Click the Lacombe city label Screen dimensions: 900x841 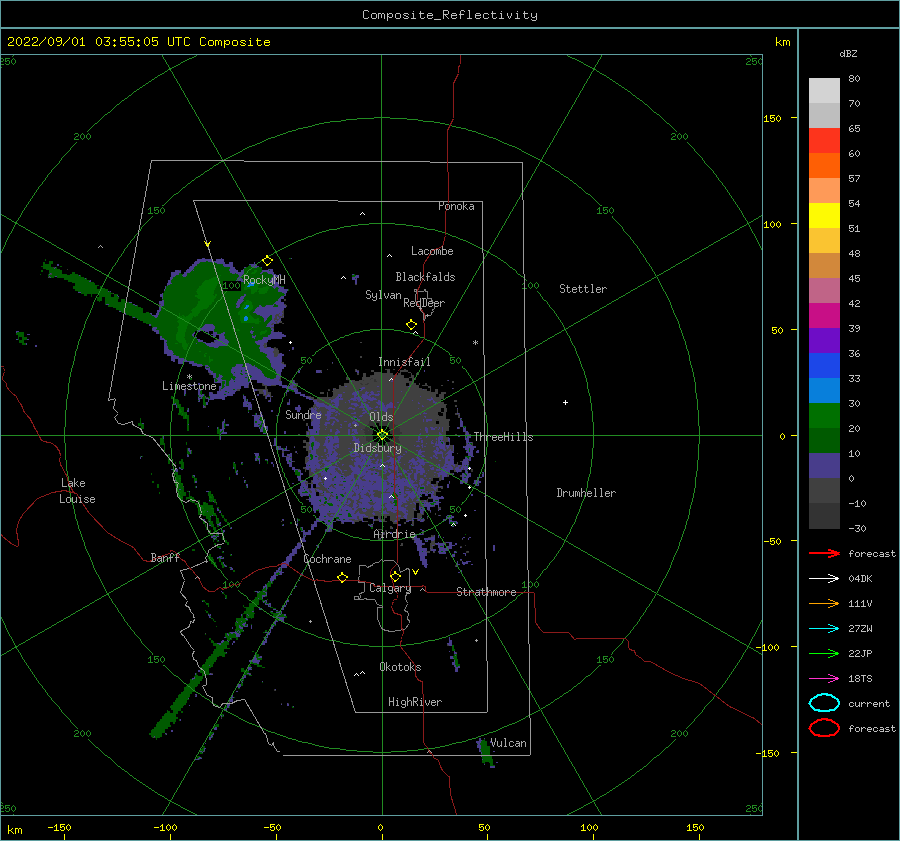tap(432, 251)
